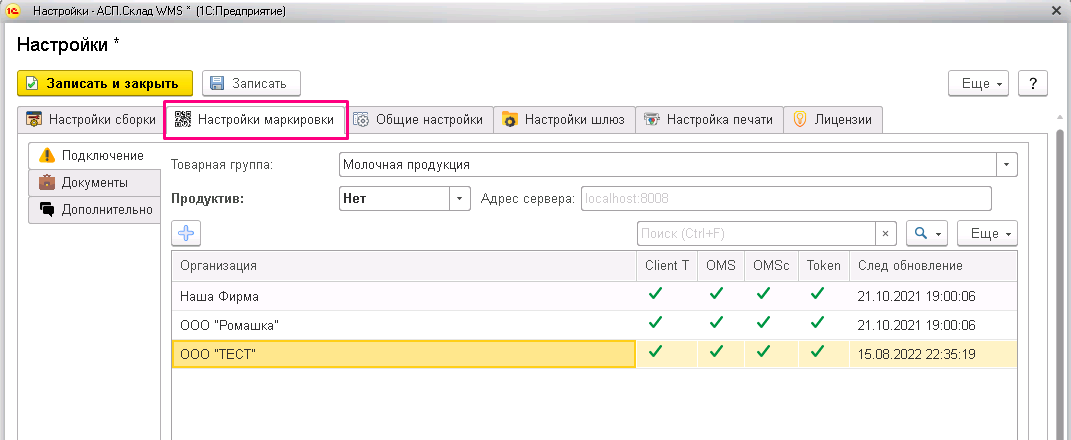
Task: Expand the 'Товарная группа' dropdown arrow
Action: 1007,165
